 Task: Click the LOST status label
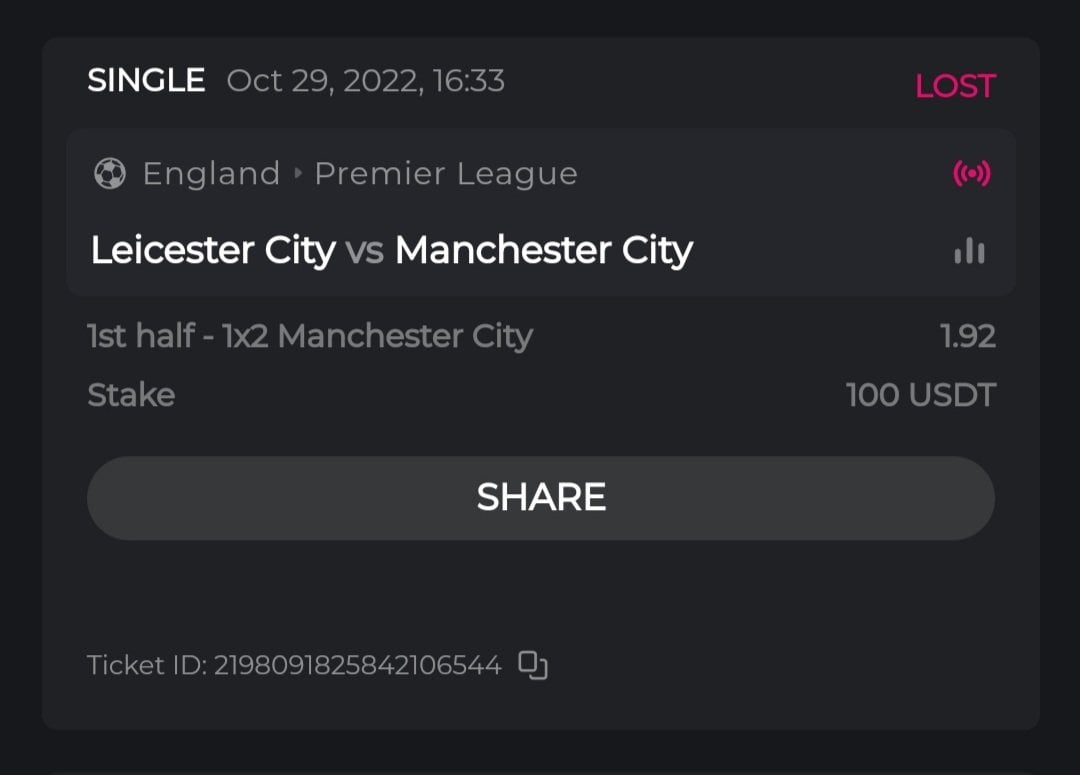(955, 86)
